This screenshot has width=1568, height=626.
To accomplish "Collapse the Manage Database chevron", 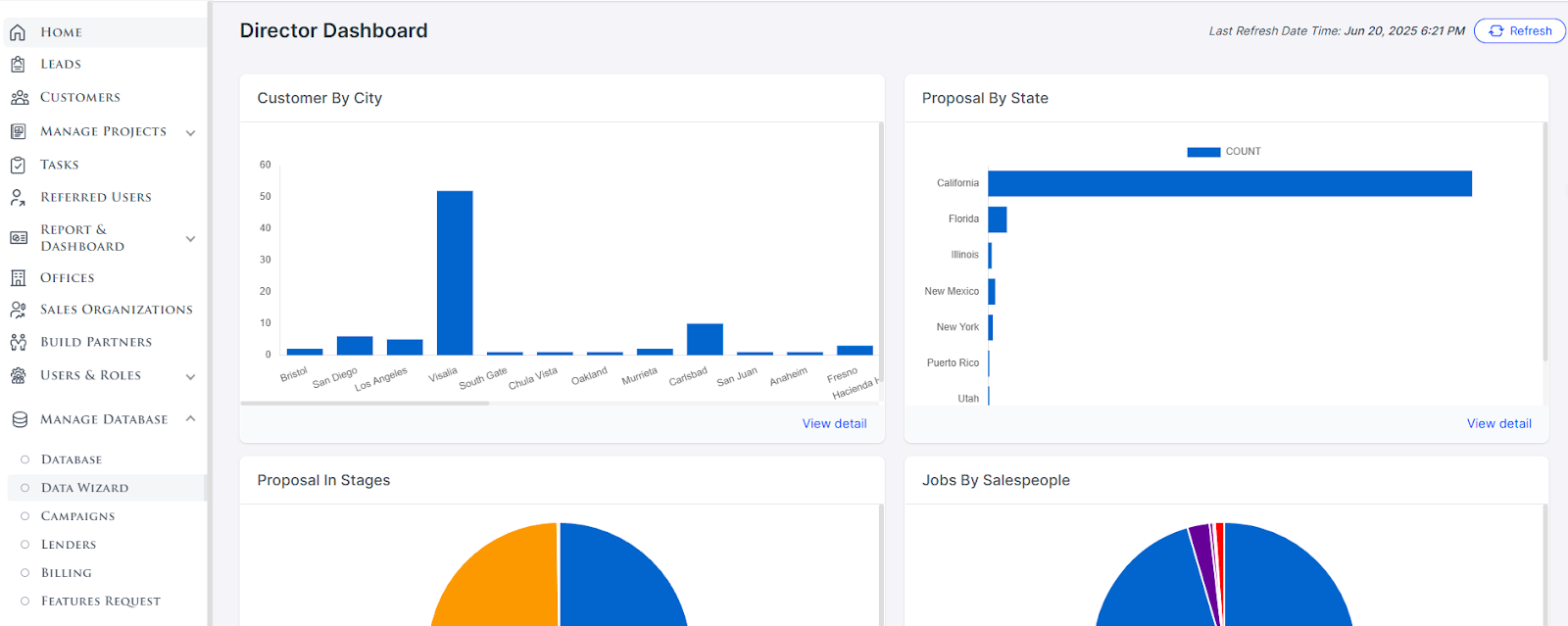I will tap(190, 418).
